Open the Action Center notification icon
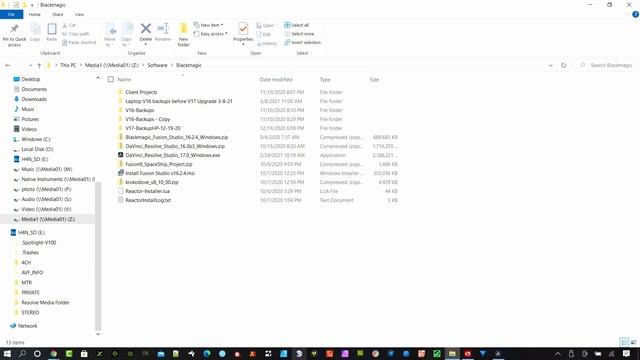Viewport: 640px width, 360px height. (x=627, y=353)
